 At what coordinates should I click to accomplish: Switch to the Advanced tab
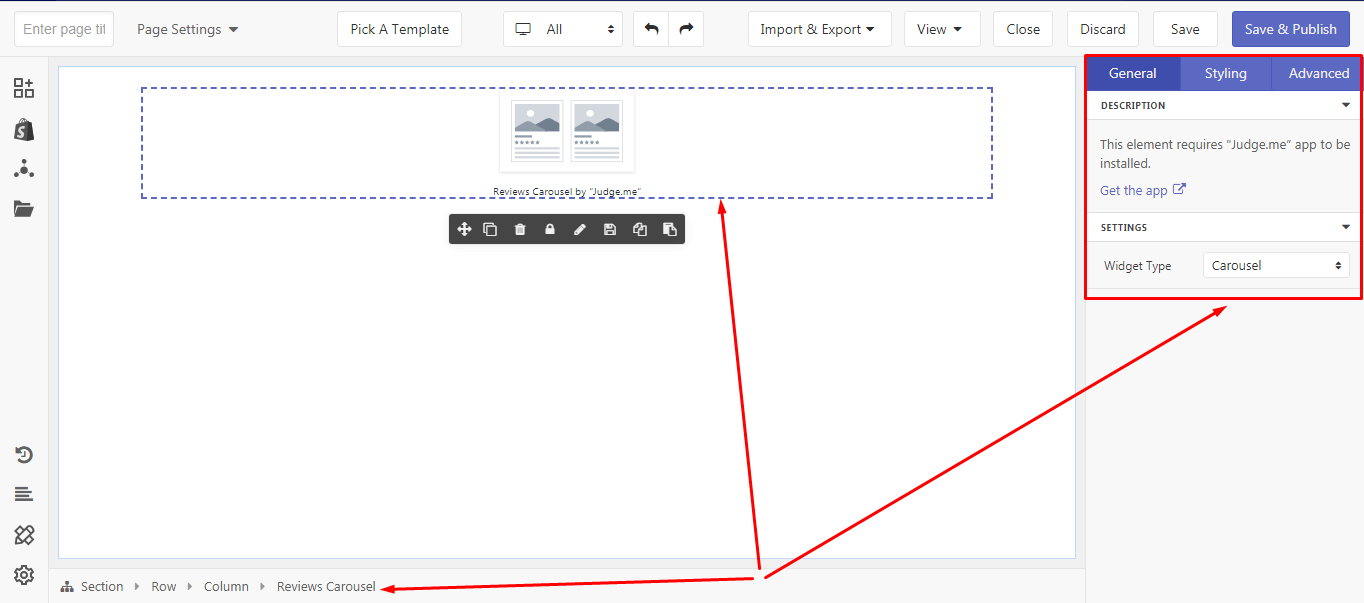pyautogui.click(x=1318, y=73)
